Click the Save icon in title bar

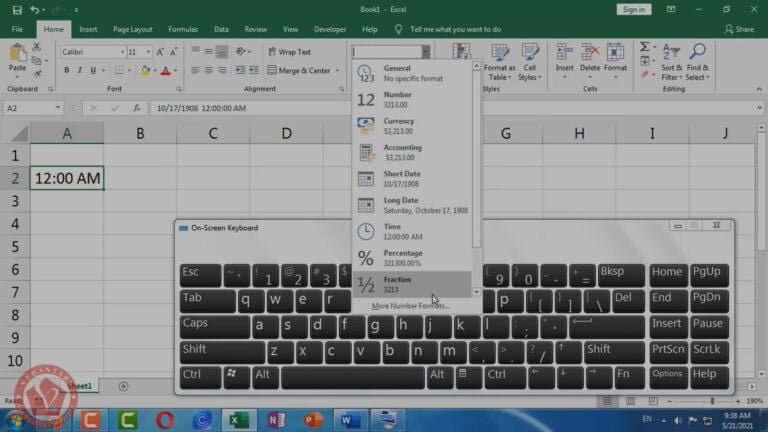17,10
